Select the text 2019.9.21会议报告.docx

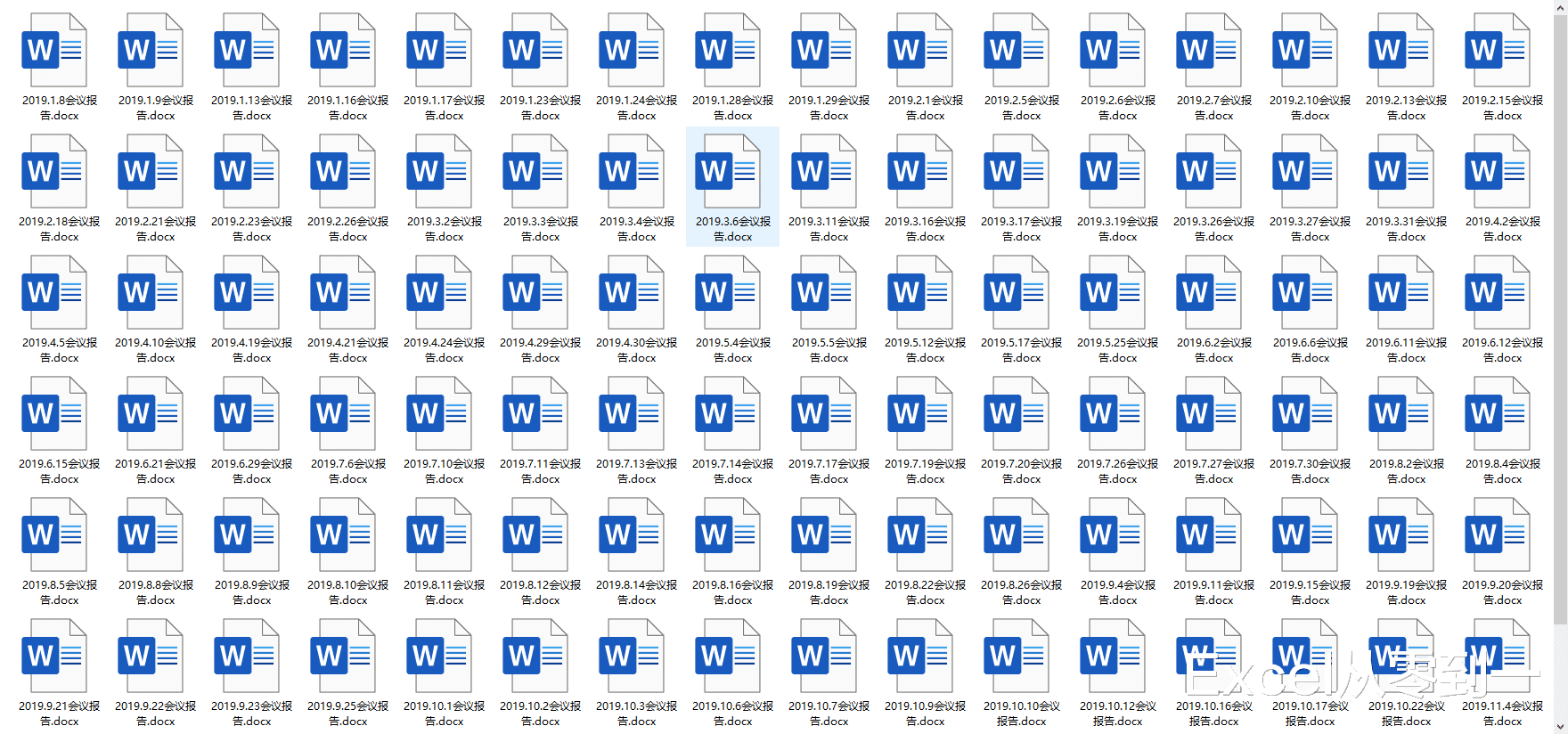[x=60, y=714]
